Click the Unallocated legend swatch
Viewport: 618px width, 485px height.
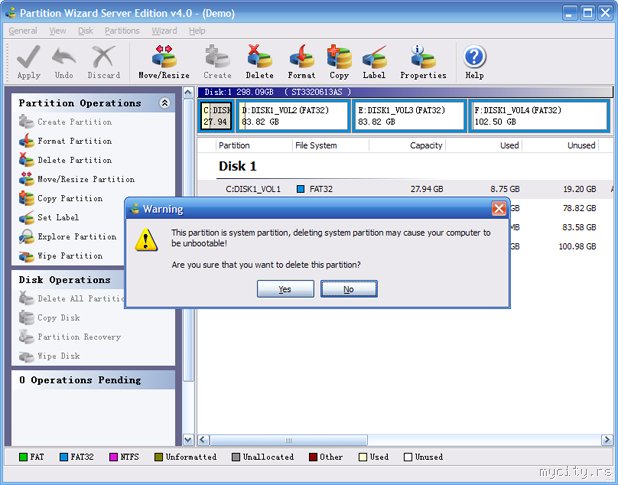[x=236, y=457]
